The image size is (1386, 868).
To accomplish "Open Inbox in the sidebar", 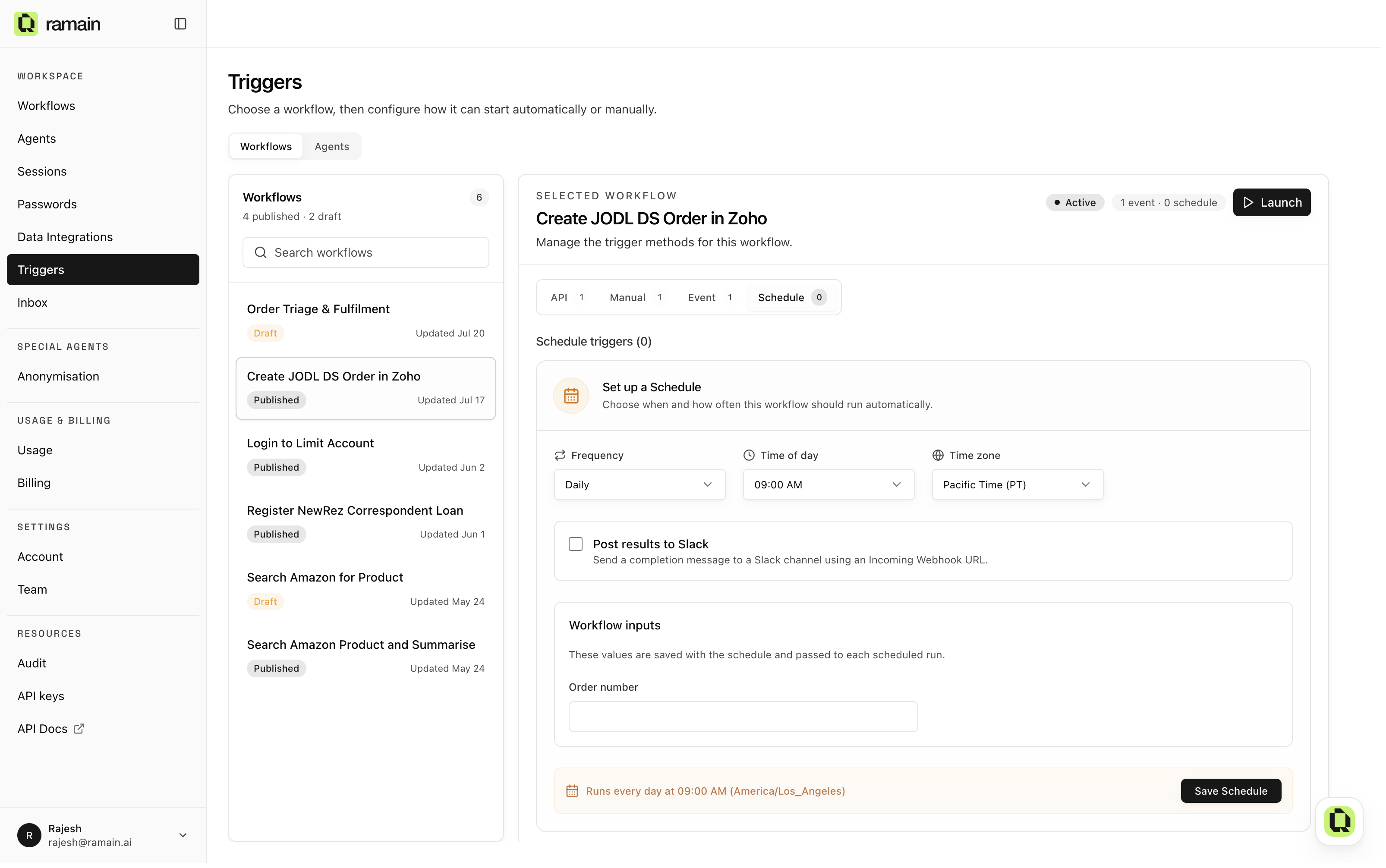I will pos(104,303).
